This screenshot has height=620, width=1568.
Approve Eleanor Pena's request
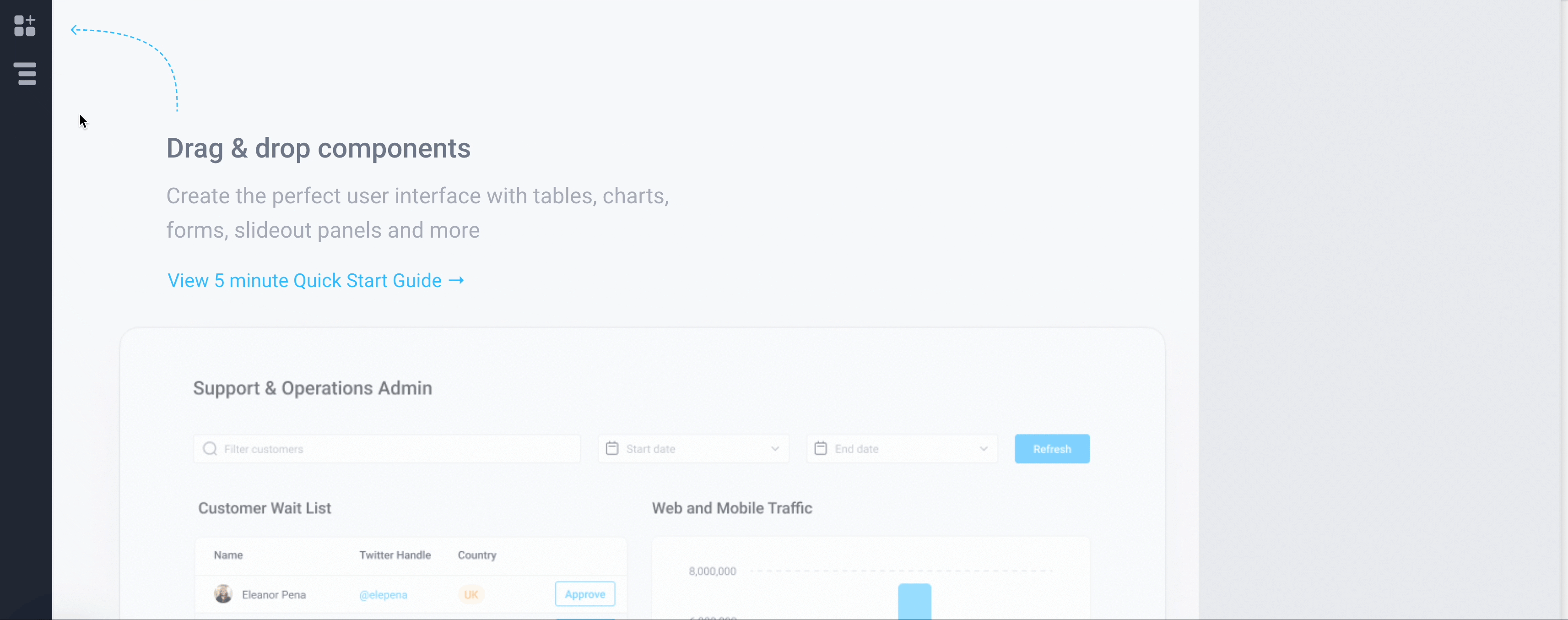pos(584,594)
